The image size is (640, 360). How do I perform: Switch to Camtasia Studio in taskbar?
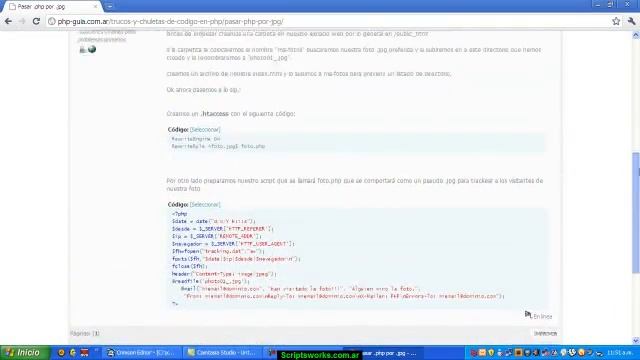tap(221, 353)
